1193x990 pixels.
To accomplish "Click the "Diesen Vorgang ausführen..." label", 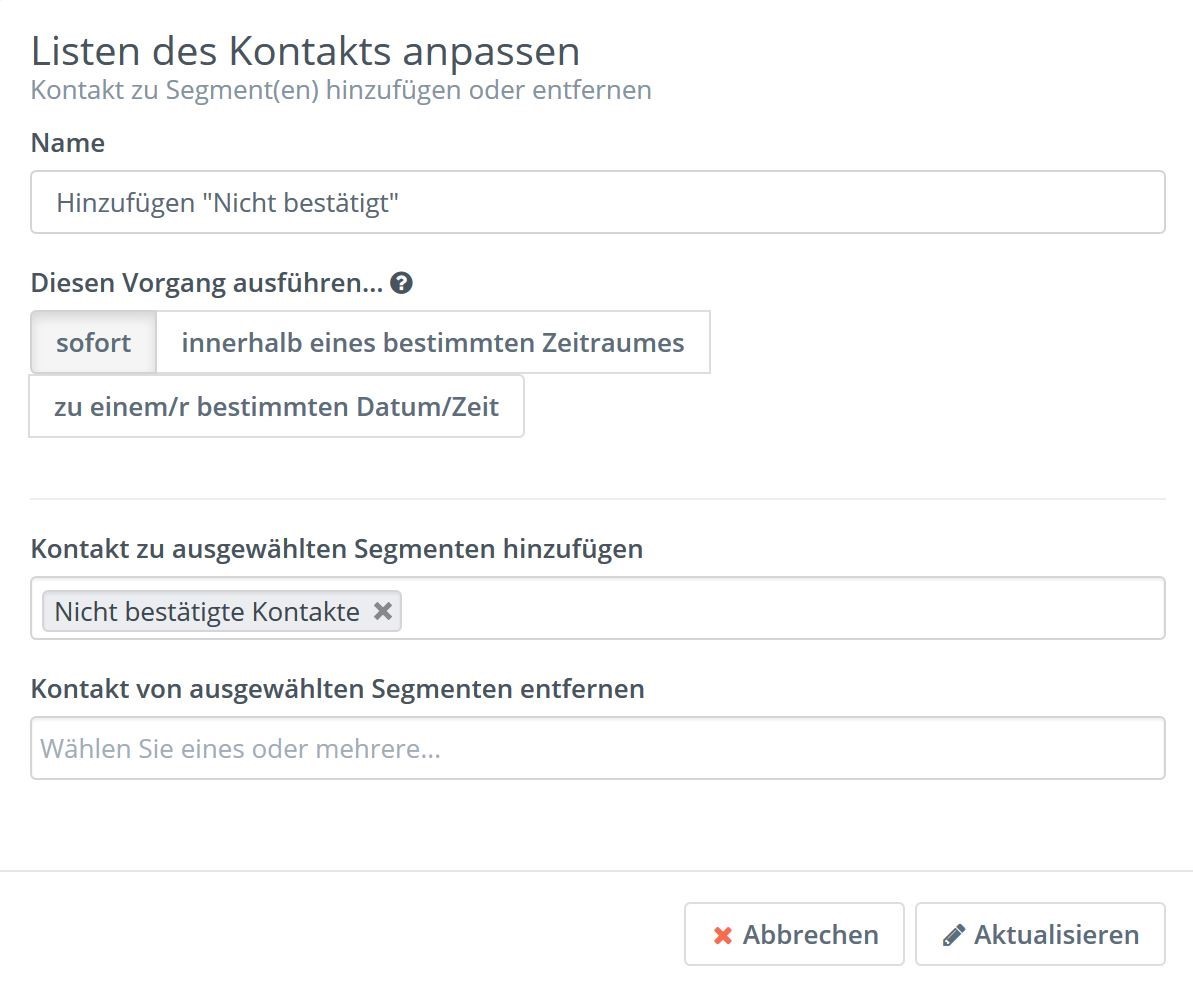I will pyautogui.click(x=207, y=283).
